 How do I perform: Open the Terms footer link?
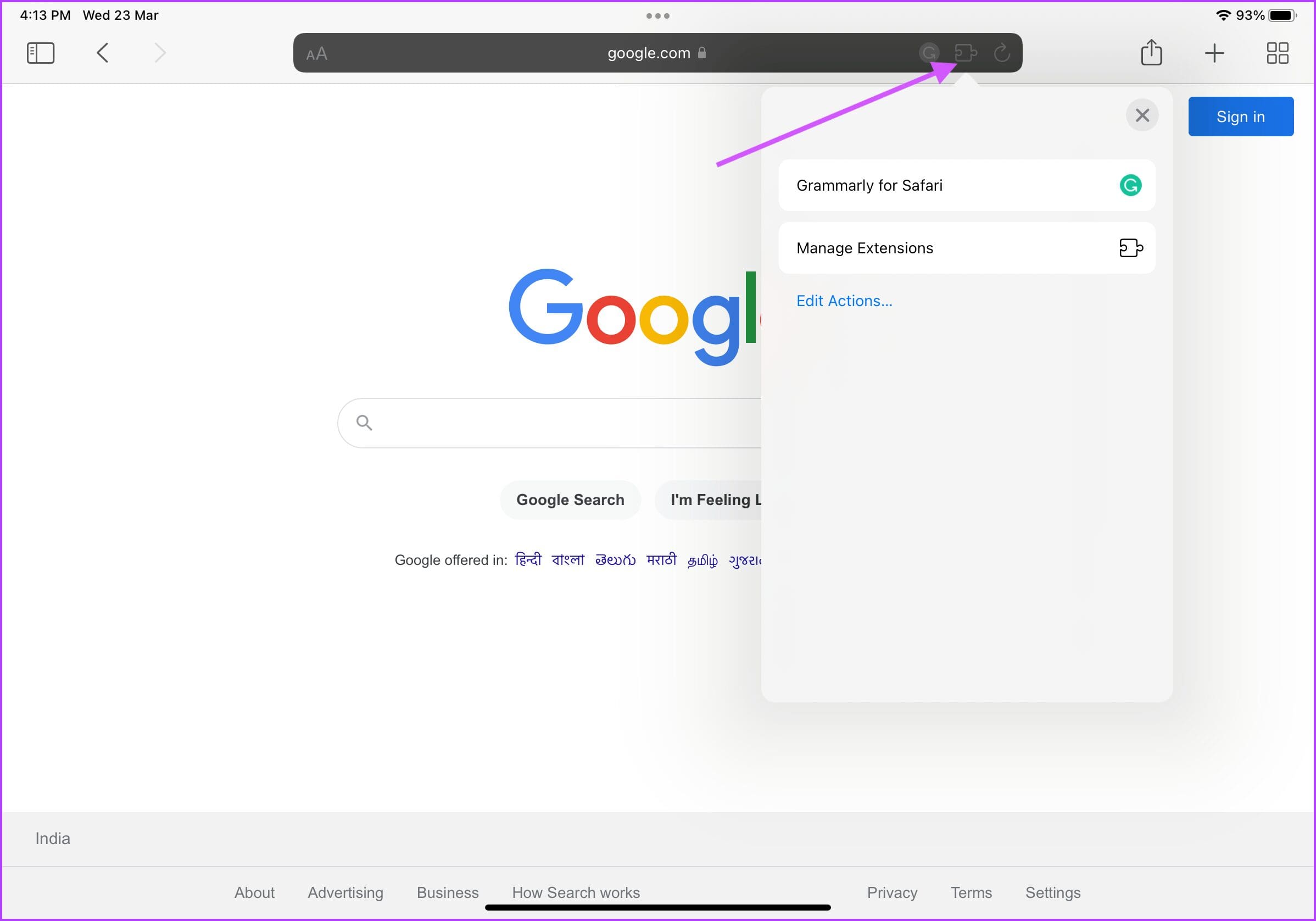tap(971, 892)
